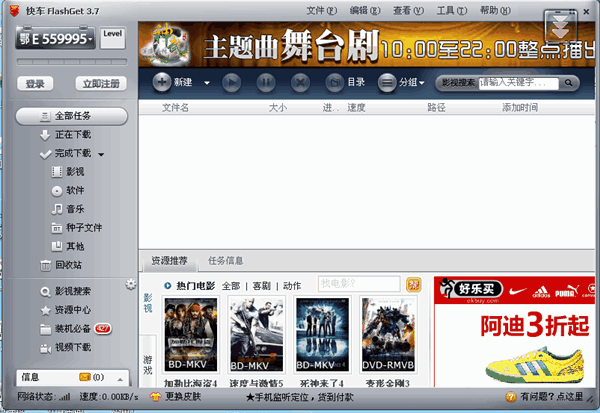Switch to 任务信息 tab
Screen dimensions: 600x413
[225, 261]
